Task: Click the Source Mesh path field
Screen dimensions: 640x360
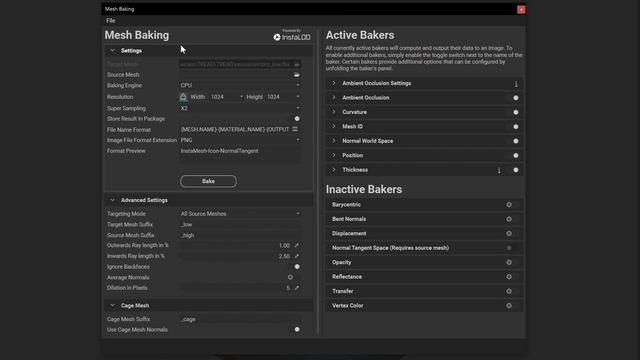Action: tap(236, 75)
